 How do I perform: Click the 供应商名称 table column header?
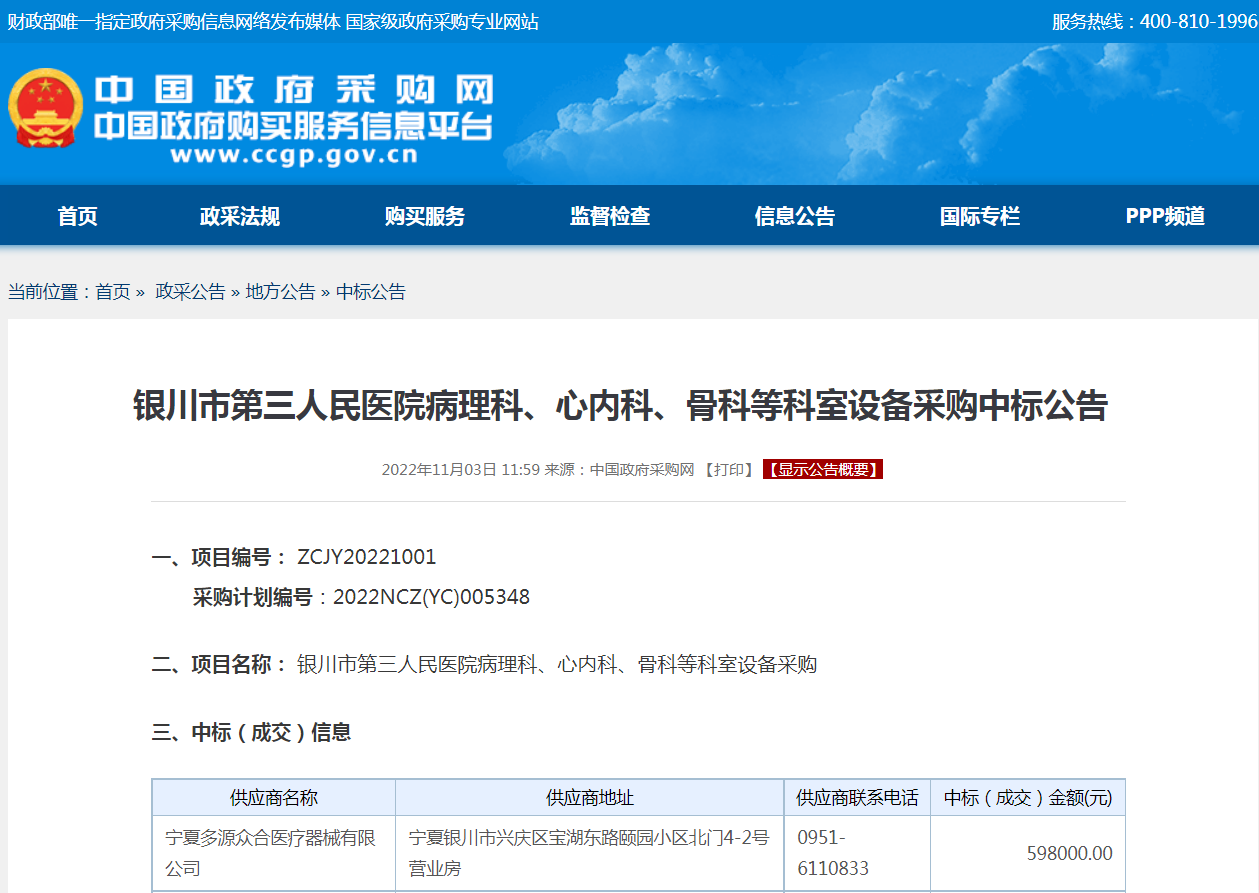pos(274,798)
